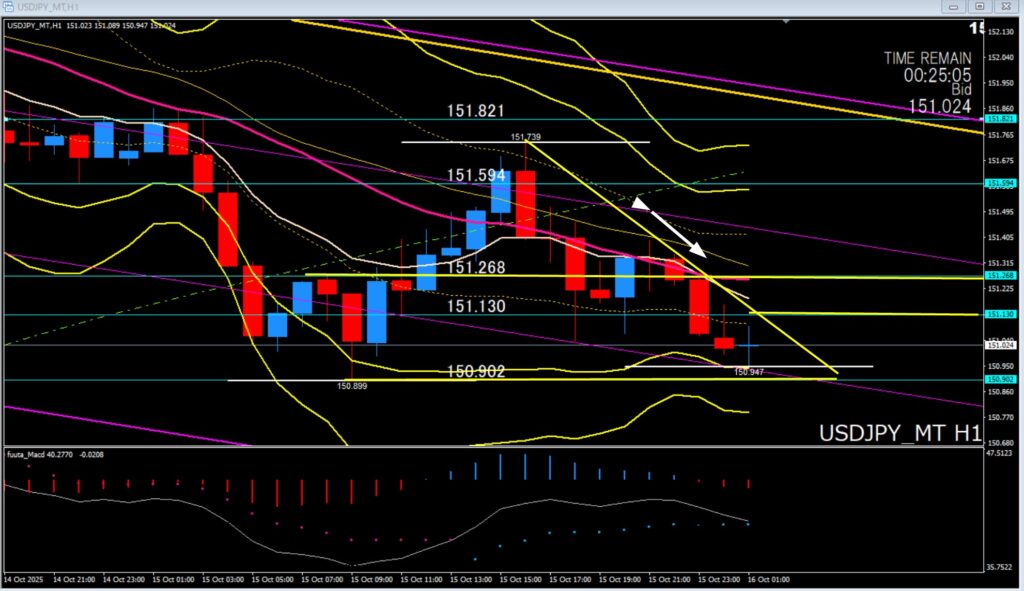Click the 15 Oct 15:00 time axis label
The width and height of the screenshot is (1024, 591).
[520, 580]
